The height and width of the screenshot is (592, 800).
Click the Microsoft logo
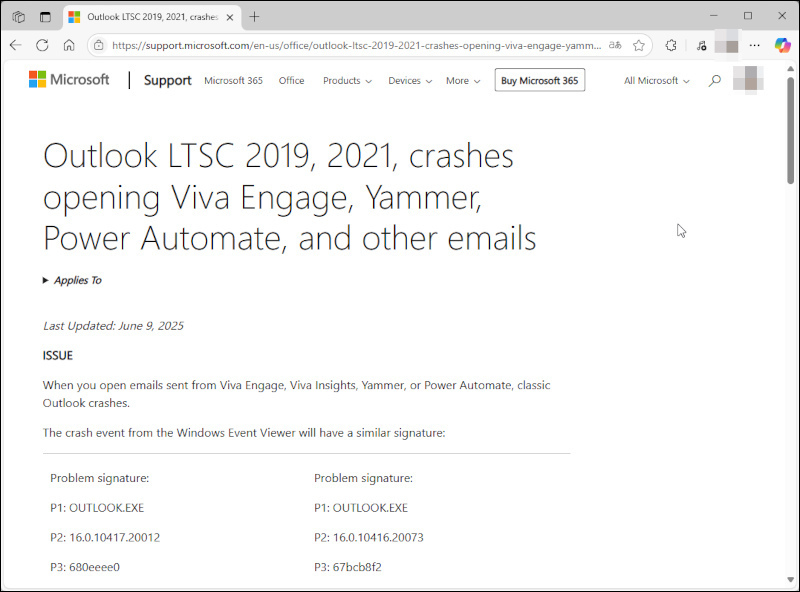click(69, 80)
